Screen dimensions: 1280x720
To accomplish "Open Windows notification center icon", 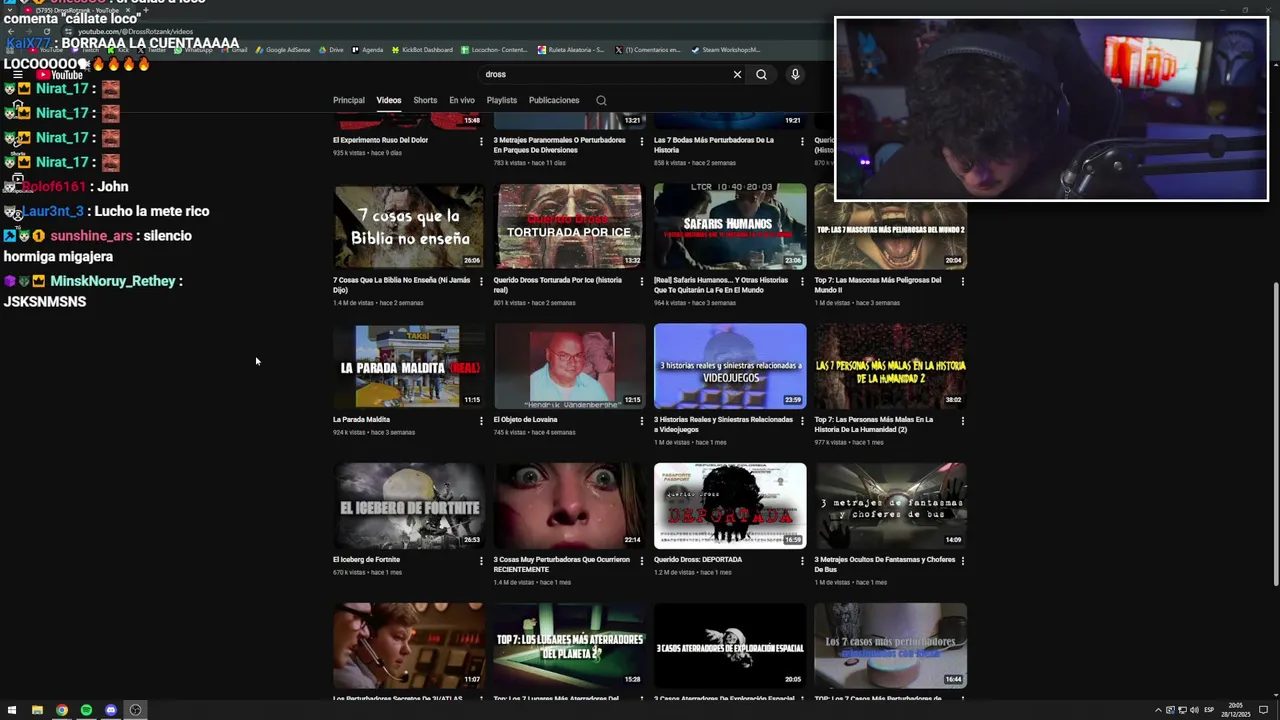I will pyautogui.click(x=1263, y=710).
